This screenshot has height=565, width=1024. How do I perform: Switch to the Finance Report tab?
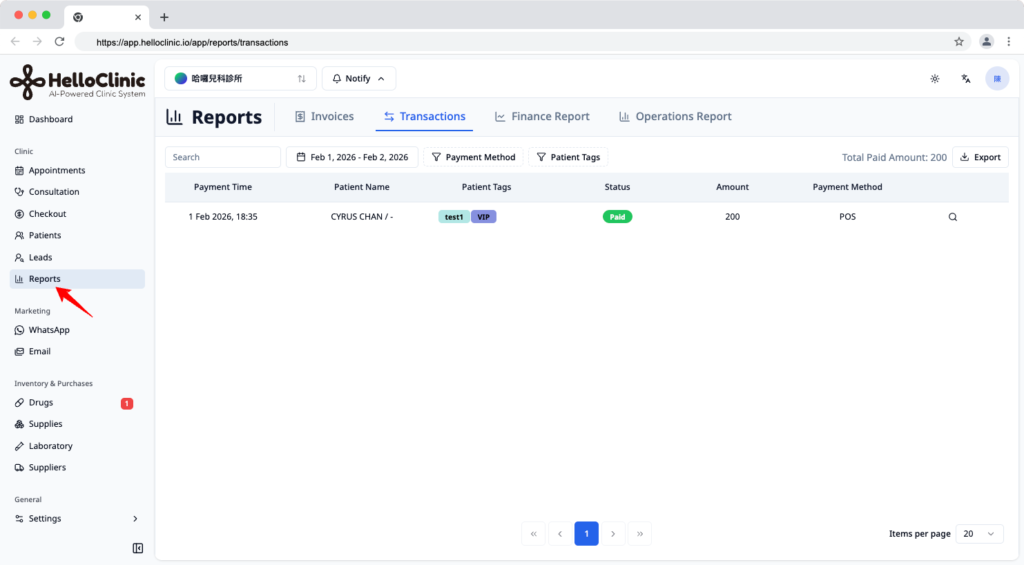click(542, 116)
